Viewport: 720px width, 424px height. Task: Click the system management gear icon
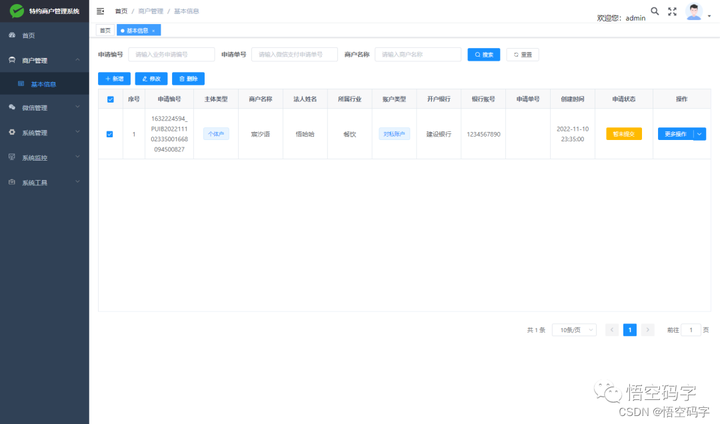tap(12, 132)
